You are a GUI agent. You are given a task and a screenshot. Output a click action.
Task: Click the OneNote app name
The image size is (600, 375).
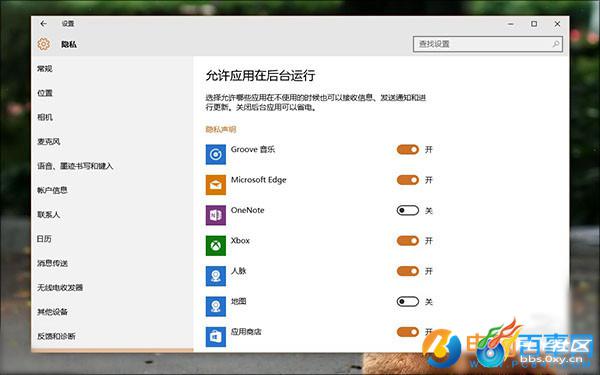(x=248, y=210)
